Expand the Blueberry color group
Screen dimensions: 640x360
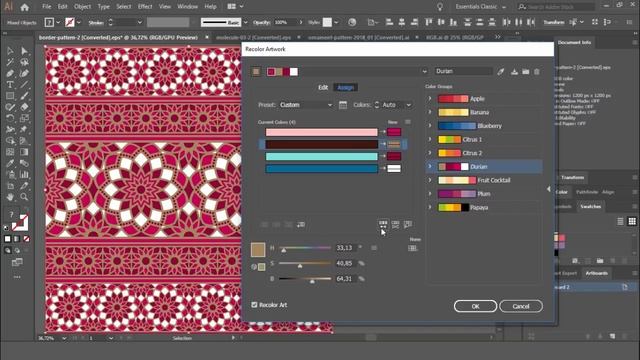click(430, 126)
